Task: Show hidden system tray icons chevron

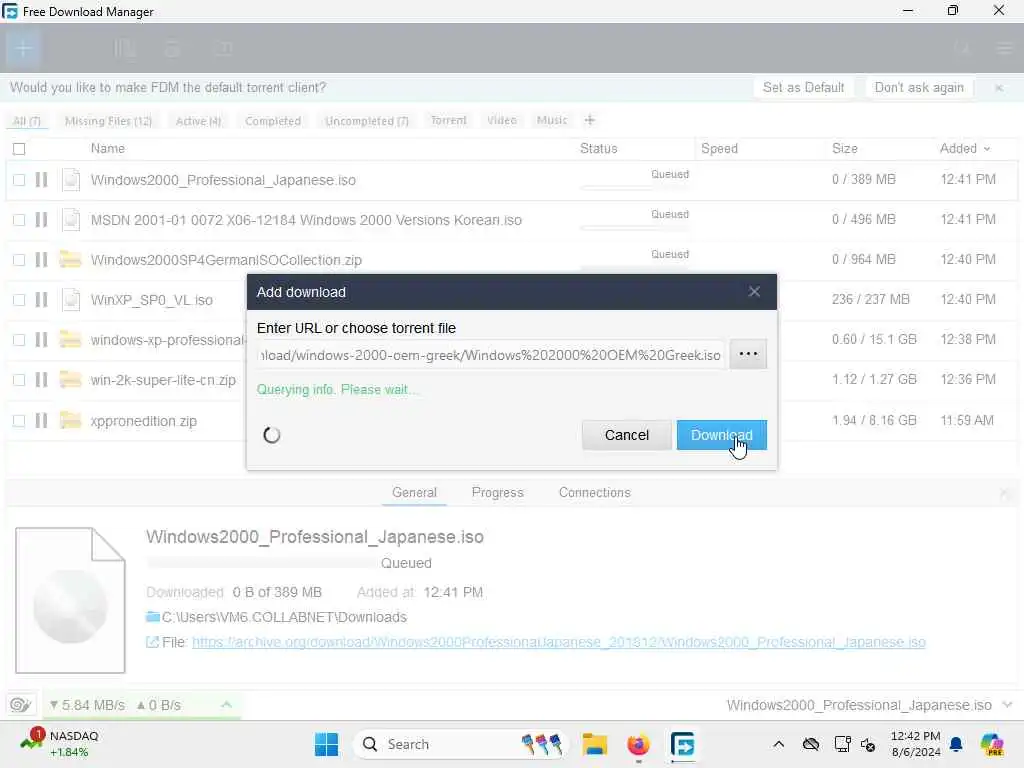Action: click(x=778, y=744)
